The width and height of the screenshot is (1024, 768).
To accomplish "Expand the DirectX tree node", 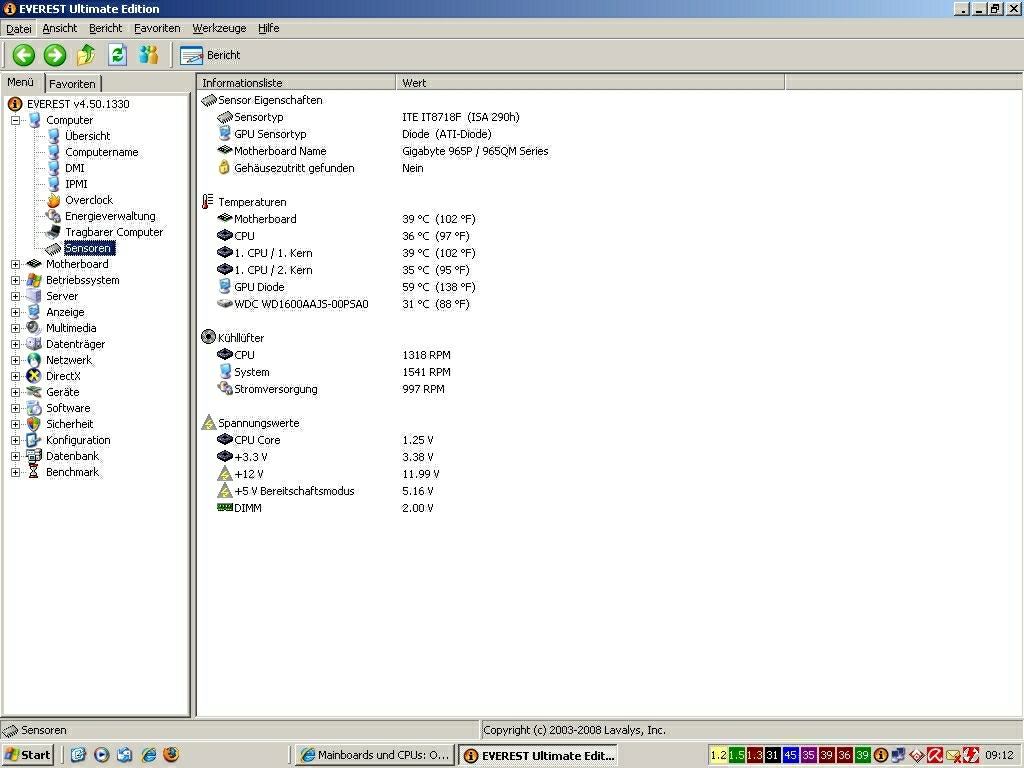I will [x=15, y=376].
